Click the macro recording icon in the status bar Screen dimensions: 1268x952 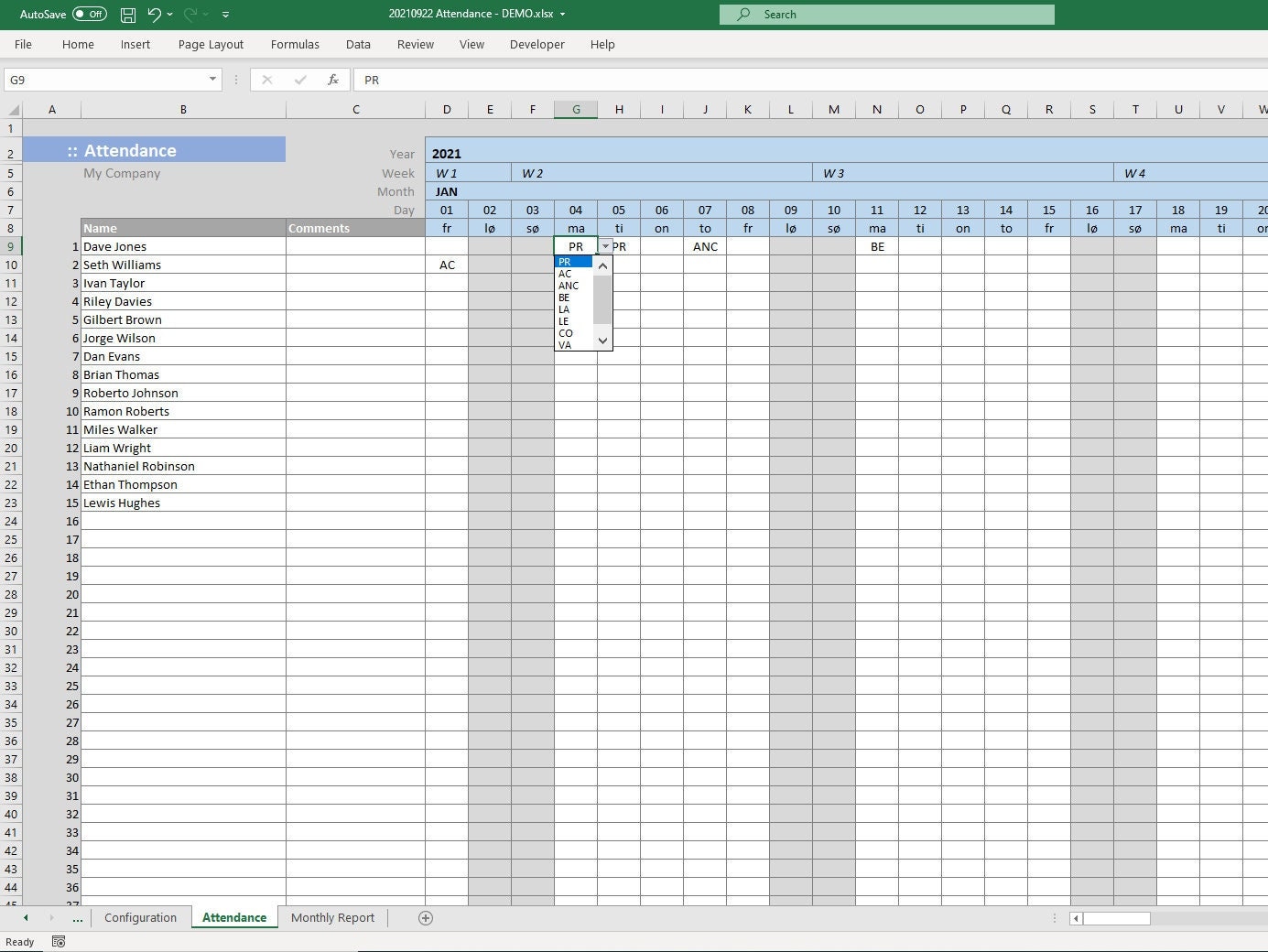(58, 941)
